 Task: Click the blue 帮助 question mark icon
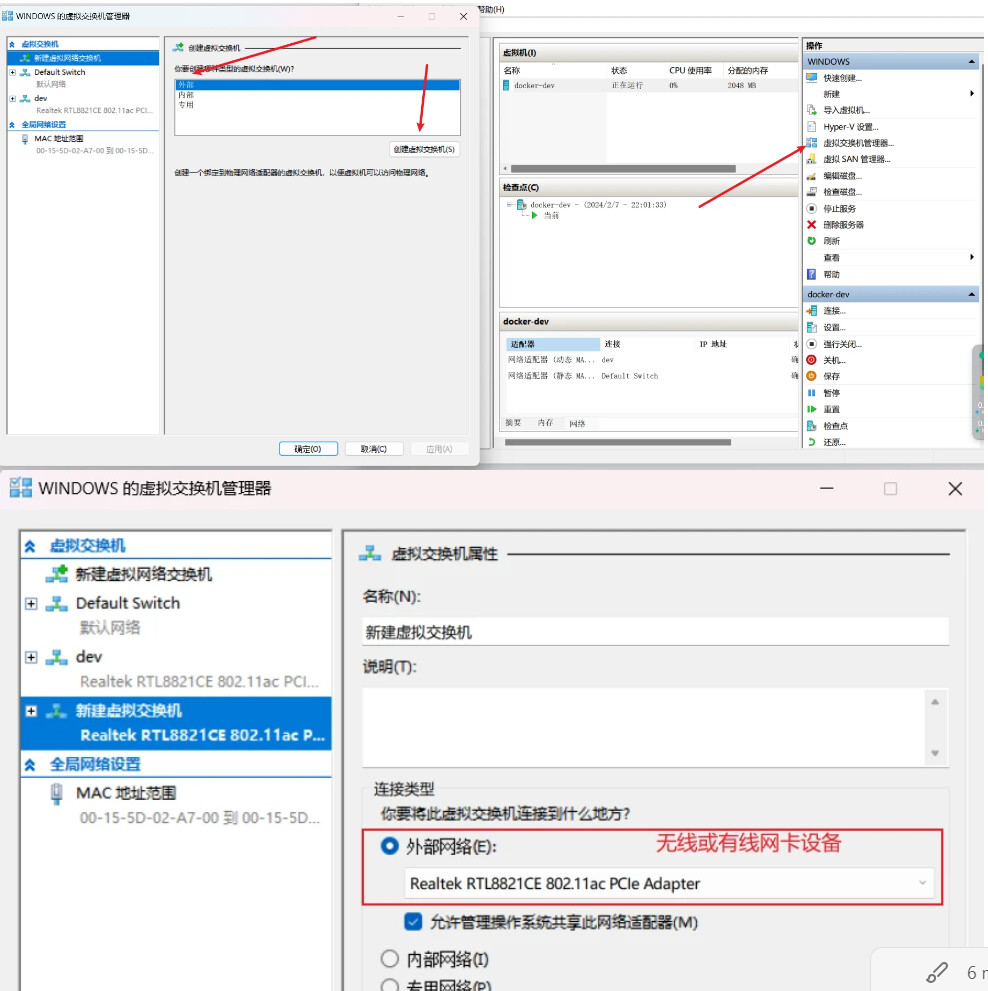(812, 274)
